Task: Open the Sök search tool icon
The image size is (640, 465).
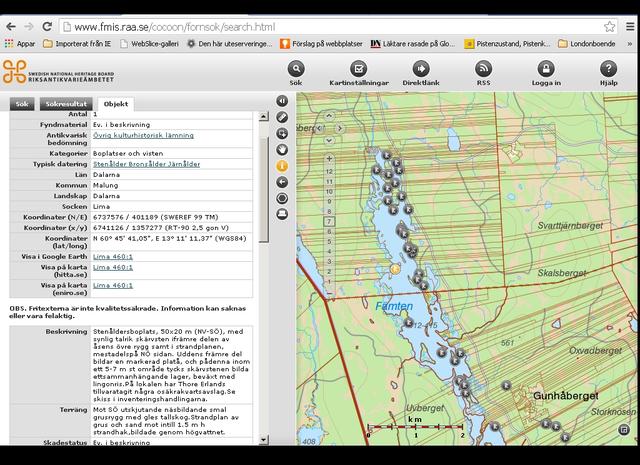Action: [x=294, y=68]
